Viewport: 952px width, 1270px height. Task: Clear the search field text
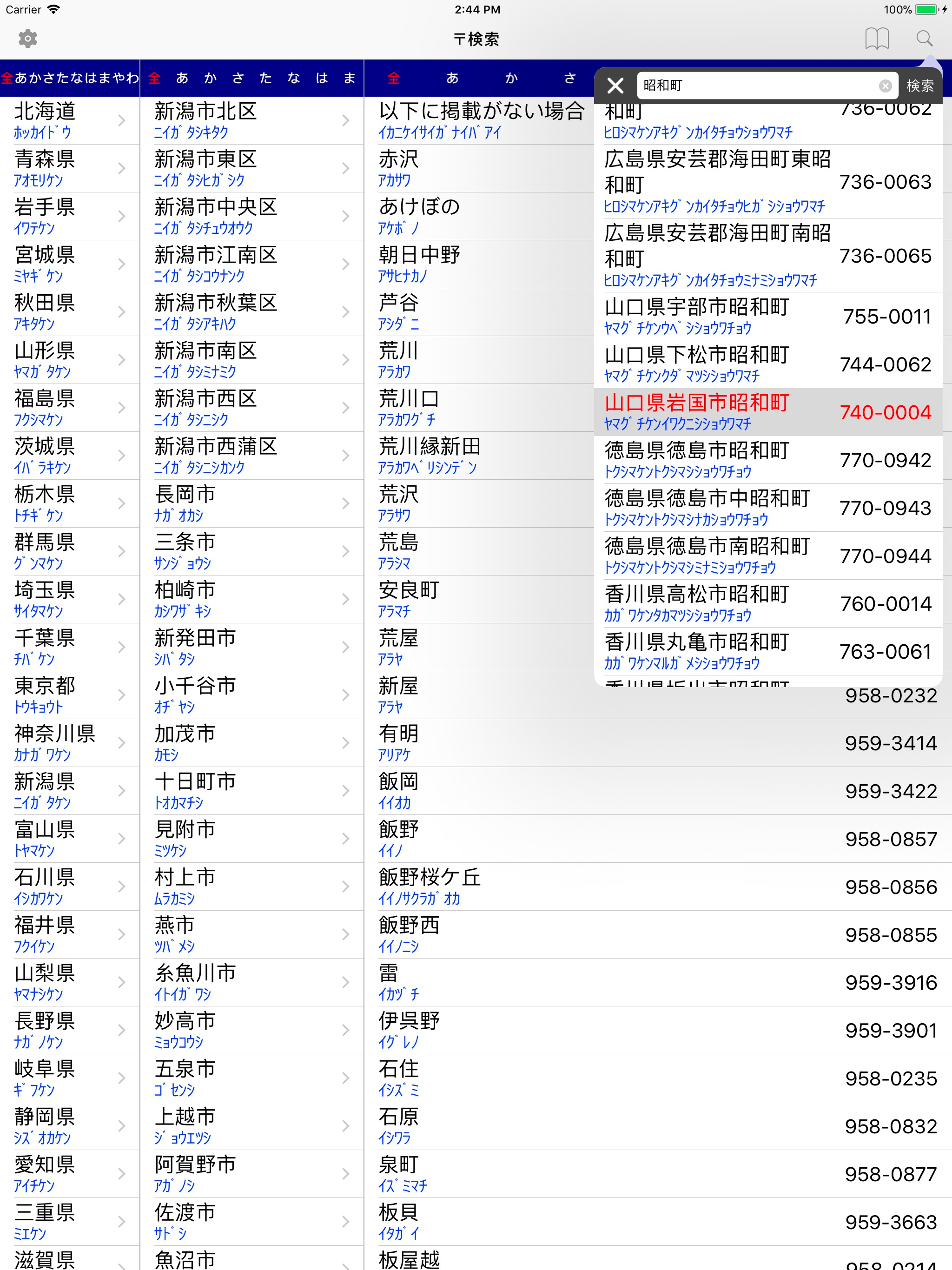[x=886, y=86]
